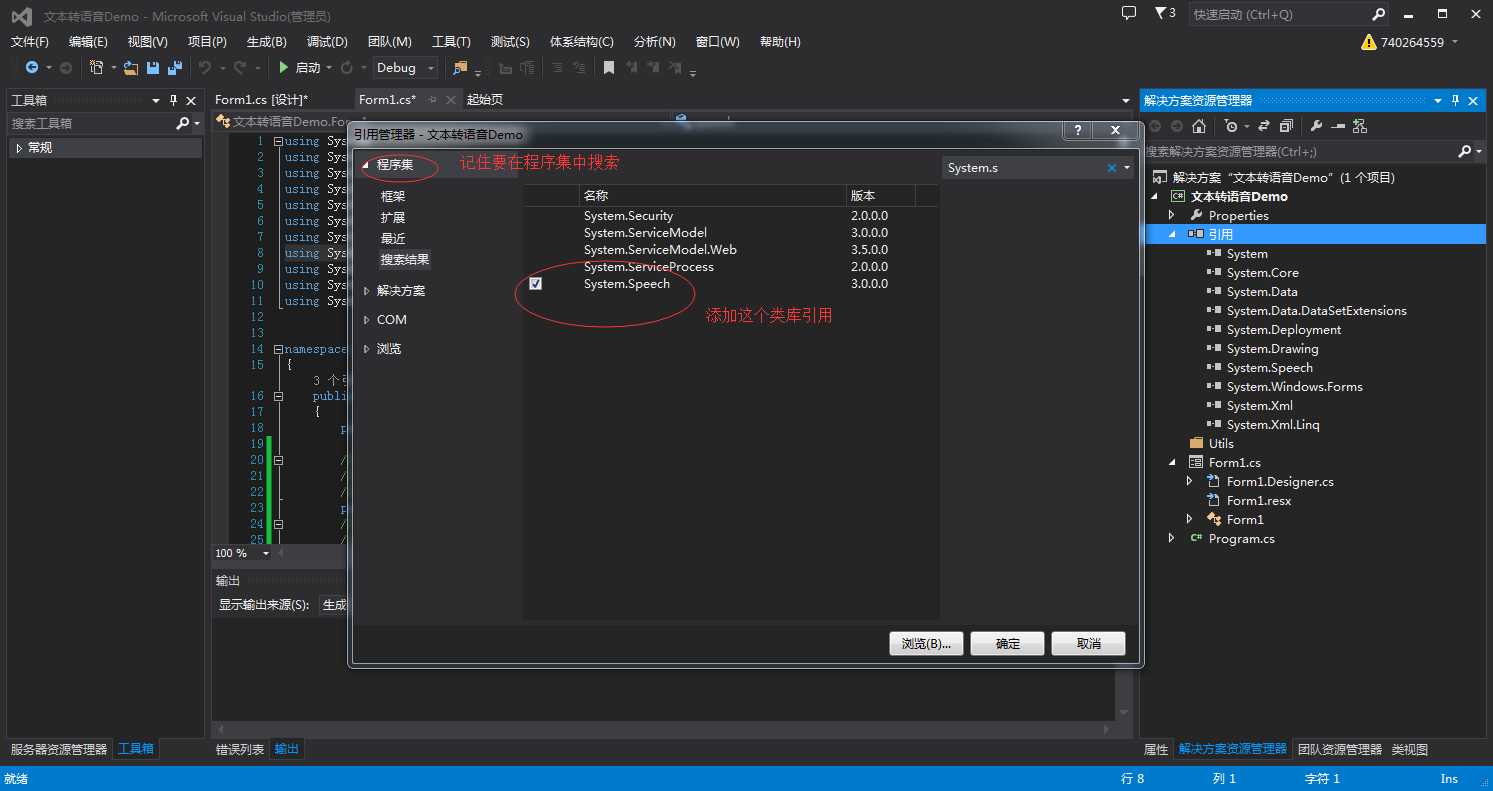Expand the COM section in Reference Manager
Screen dimensions: 1493x791
point(366,320)
